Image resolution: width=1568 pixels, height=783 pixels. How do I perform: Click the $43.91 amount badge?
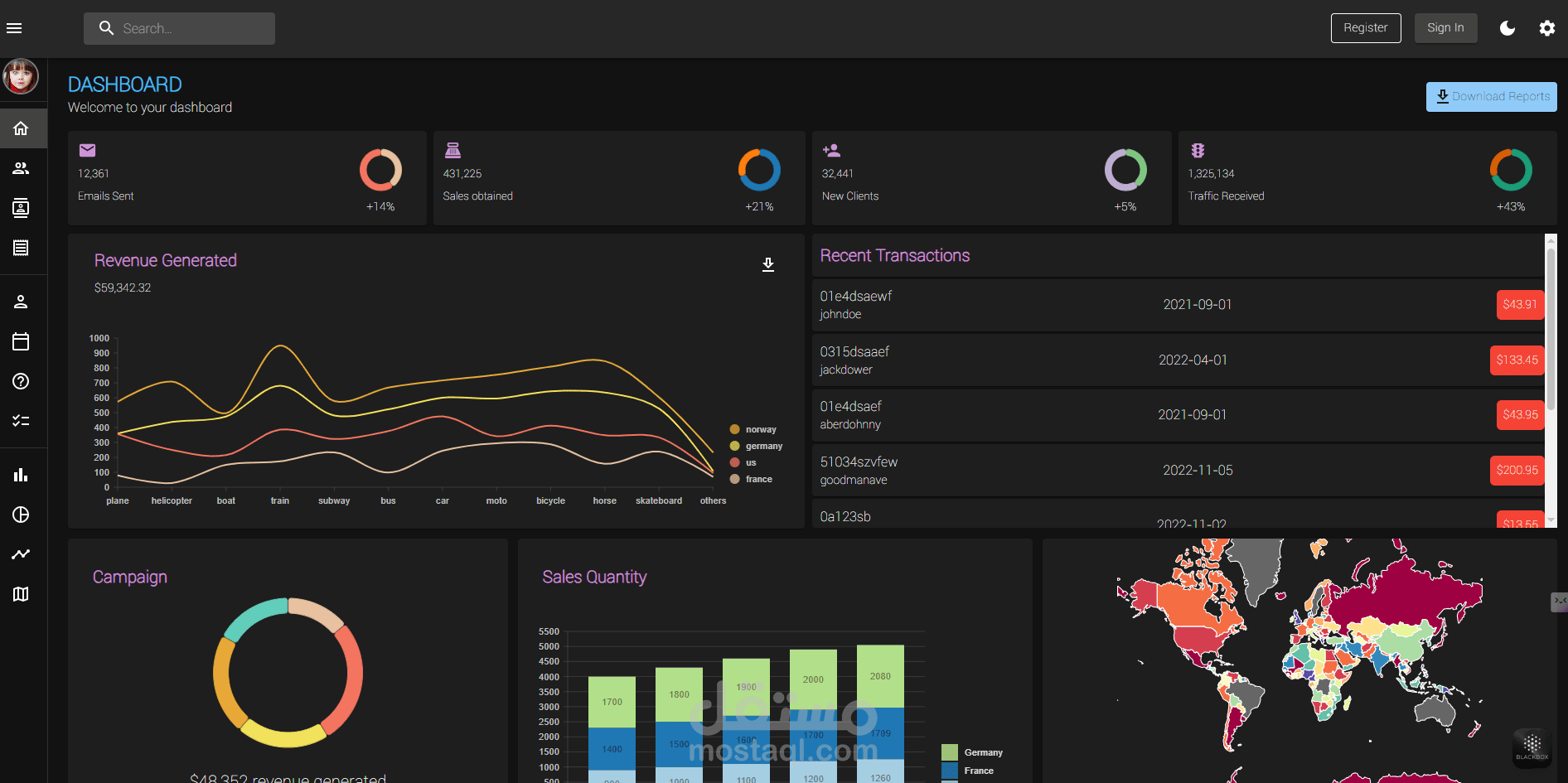point(1520,304)
